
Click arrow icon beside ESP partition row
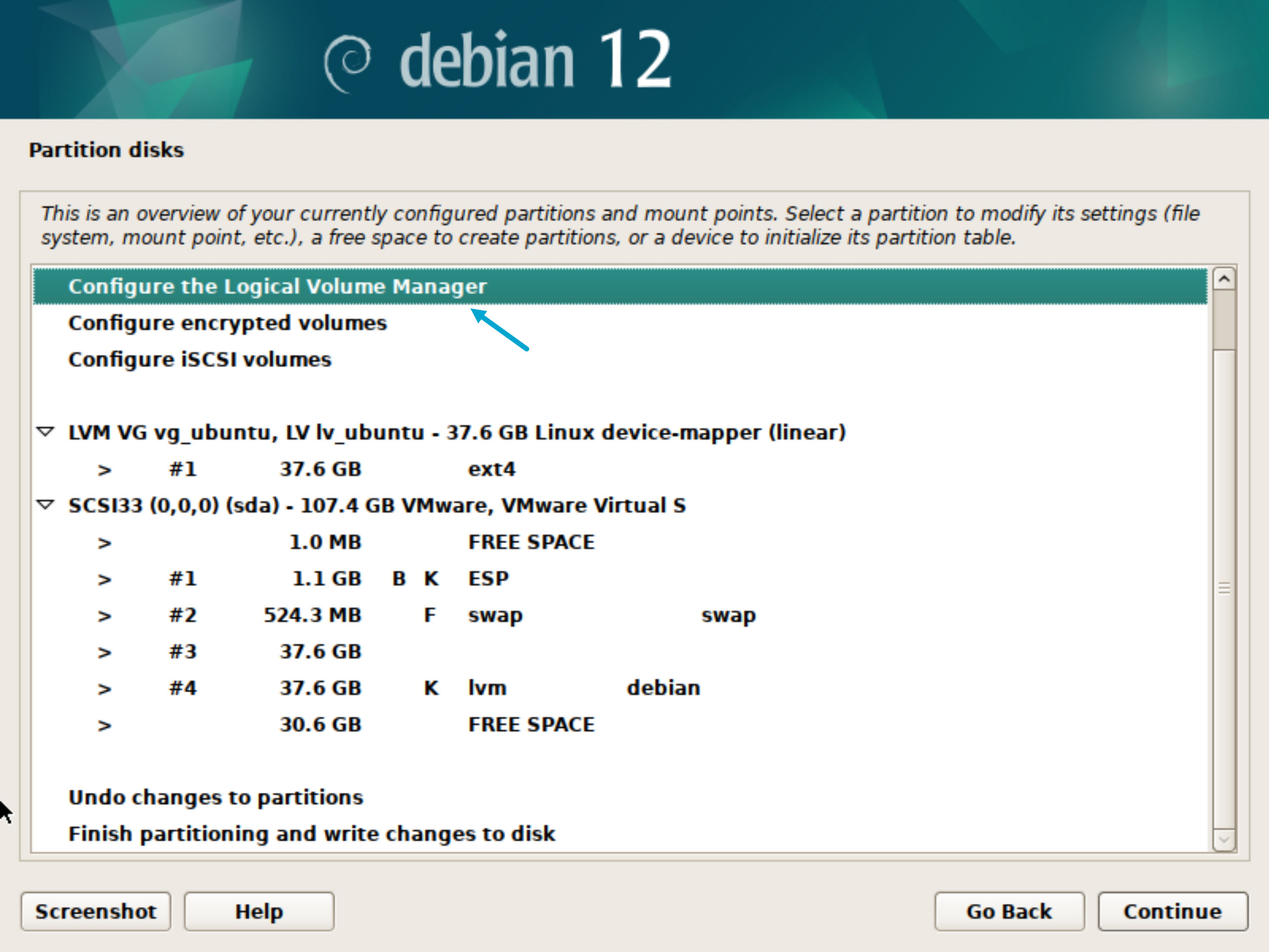105,579
